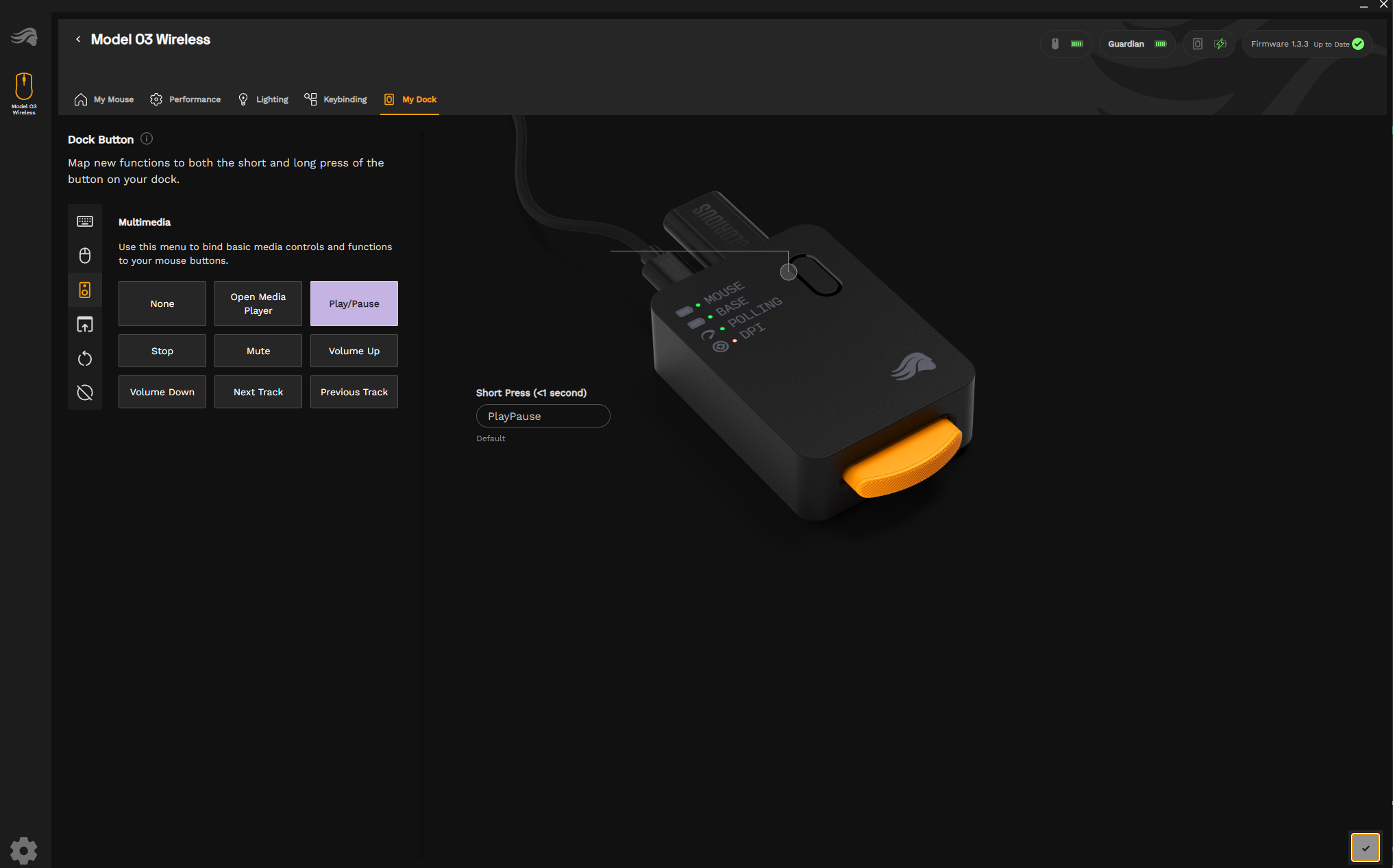Select the disable button category icon
The width and height of the screenshot is (1393, 868).
(x=85, y=393)
